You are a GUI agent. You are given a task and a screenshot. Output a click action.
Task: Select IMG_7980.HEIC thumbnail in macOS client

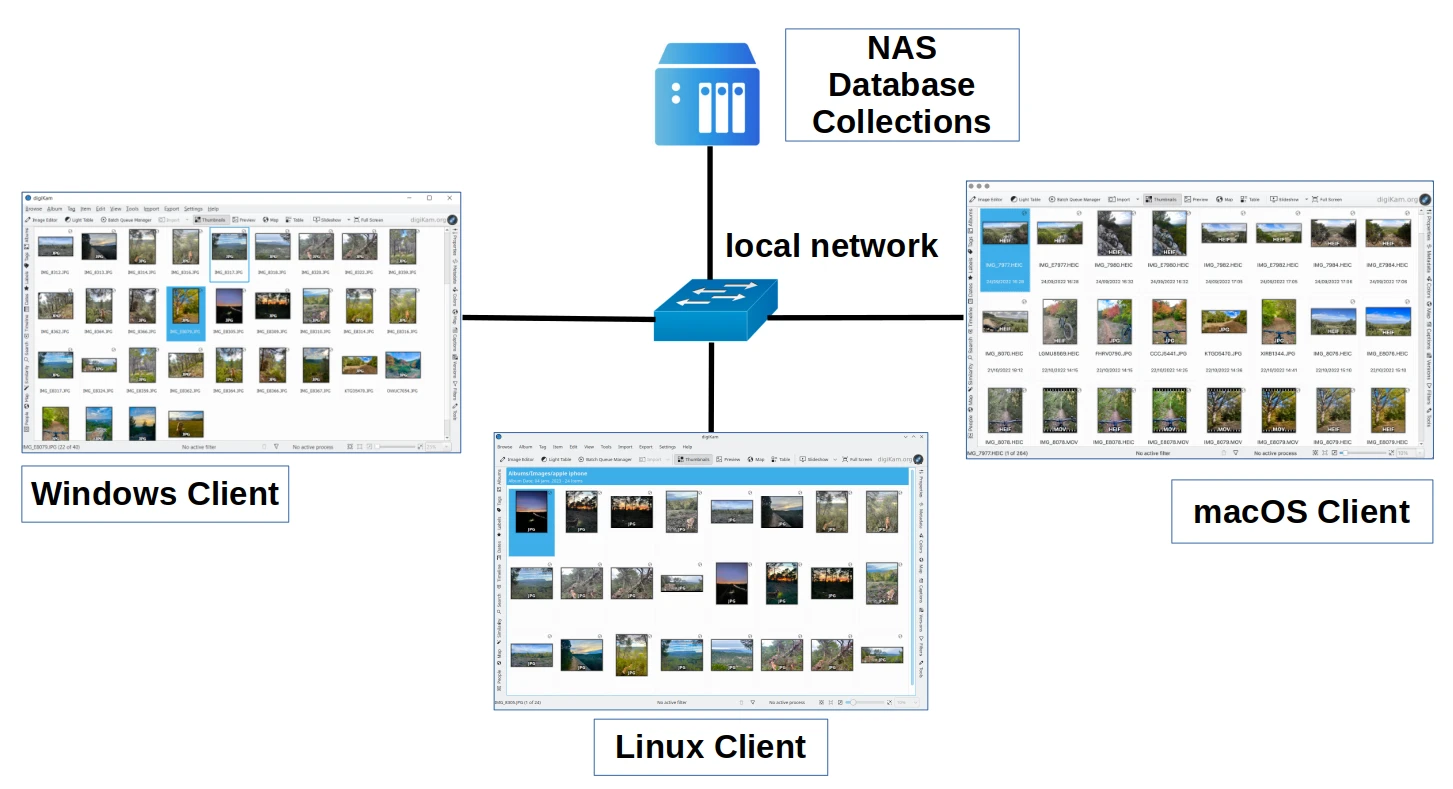[1111, 233]
